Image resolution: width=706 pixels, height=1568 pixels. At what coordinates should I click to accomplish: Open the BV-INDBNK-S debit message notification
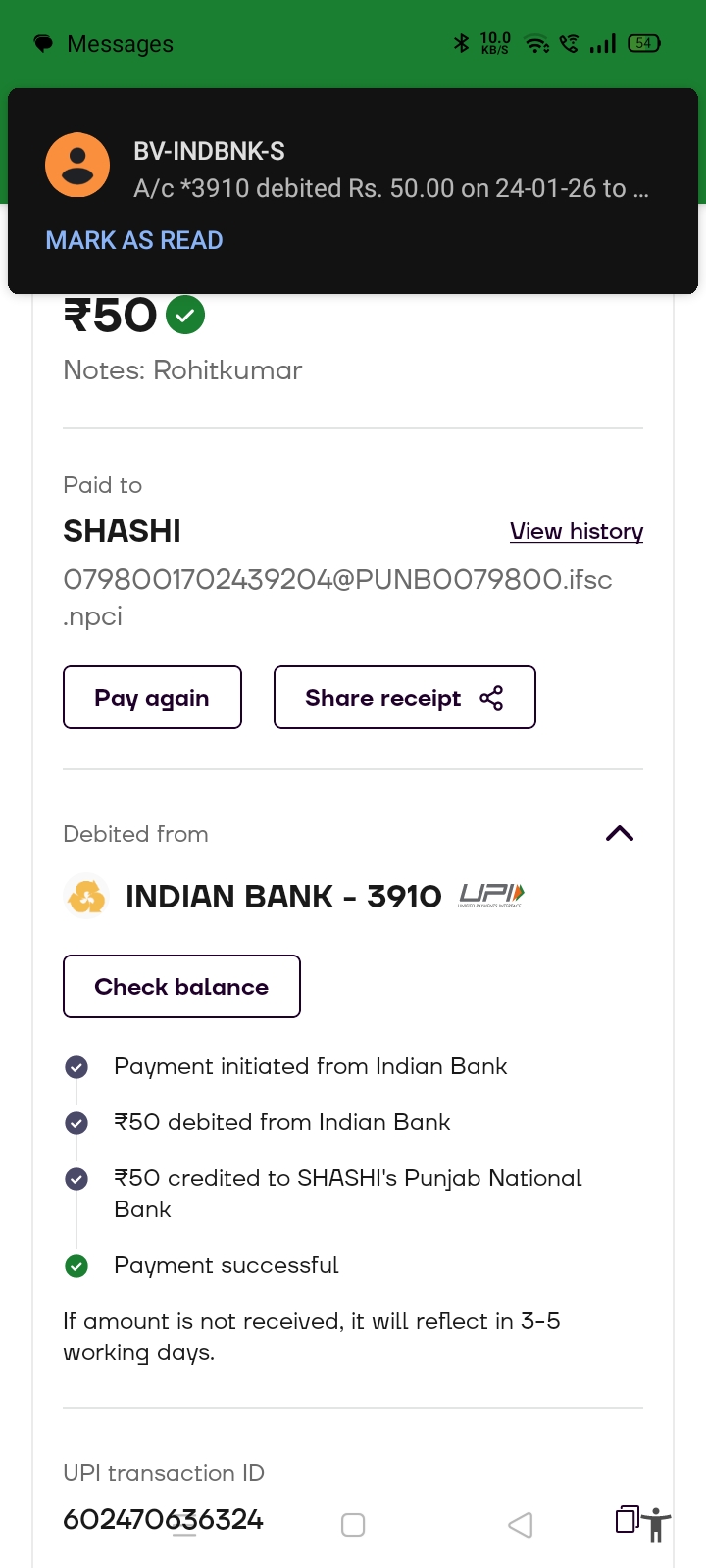(390, 171)
